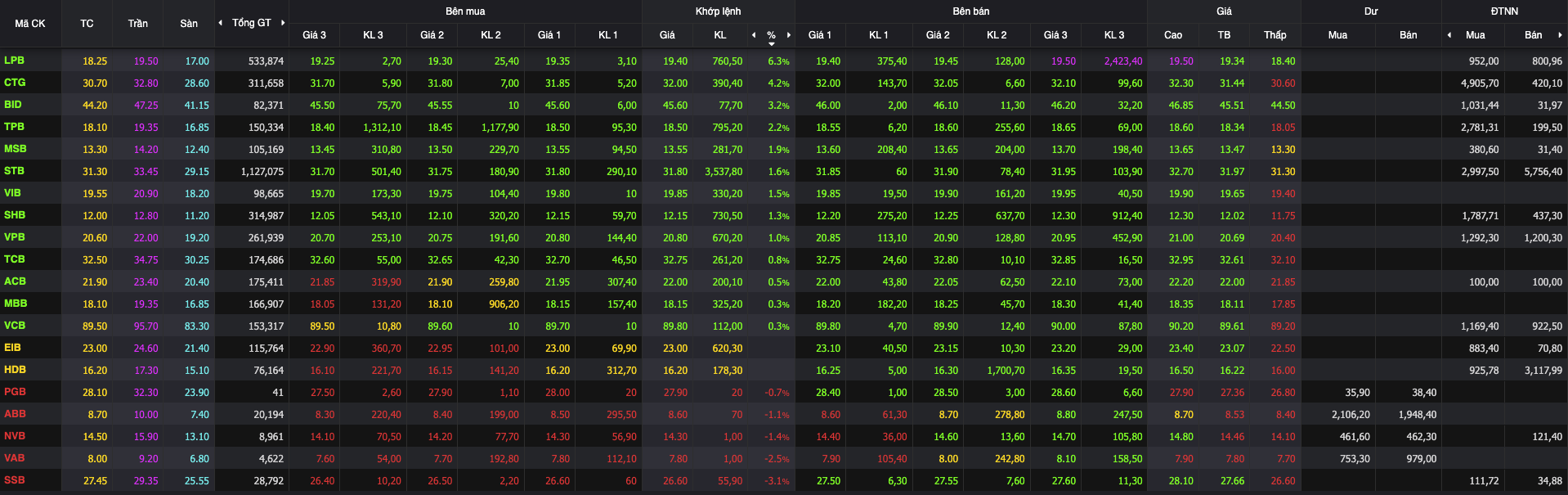Click the Mua header under ĐTNN
The image size is (1568, 495).
point(1476,35)
